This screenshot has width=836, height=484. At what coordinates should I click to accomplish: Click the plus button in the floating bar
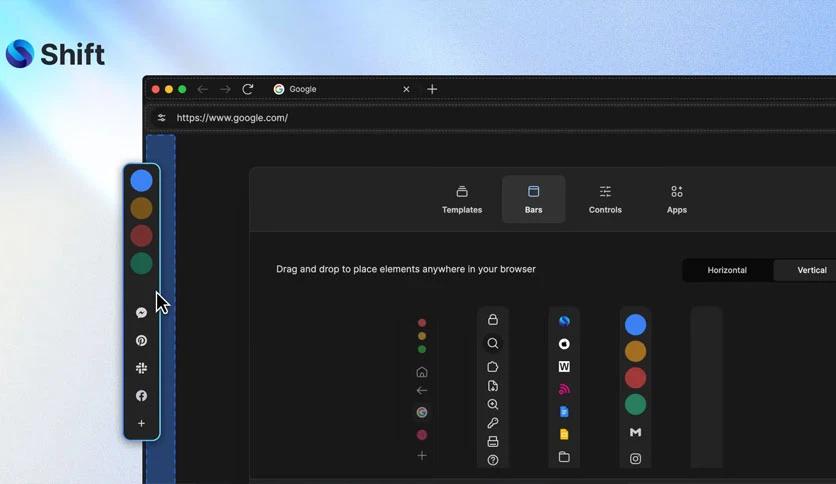(x=141, y=423)
